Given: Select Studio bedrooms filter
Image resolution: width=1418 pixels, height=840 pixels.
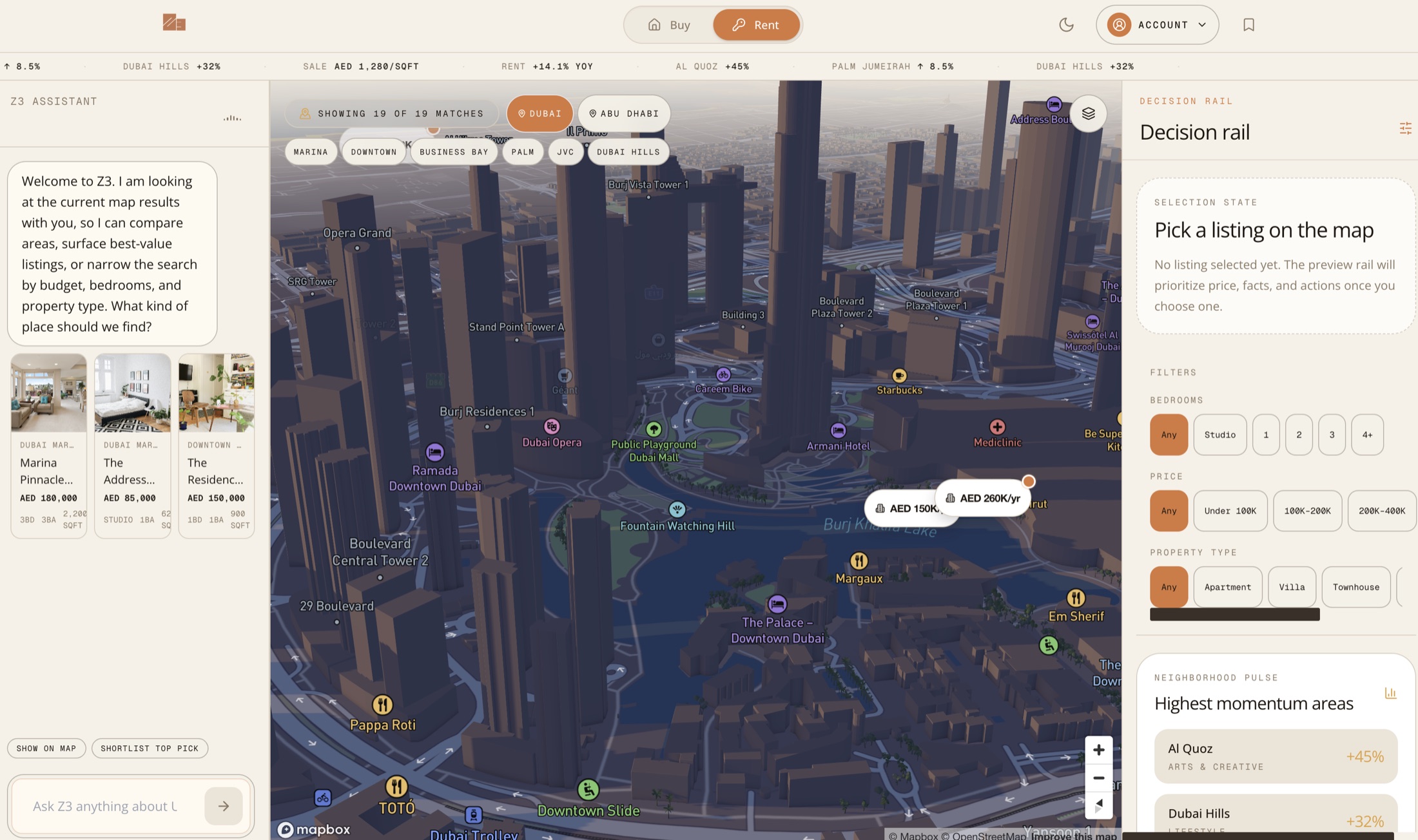Looking at the screenshot, I should click(x=1219, y=435).
